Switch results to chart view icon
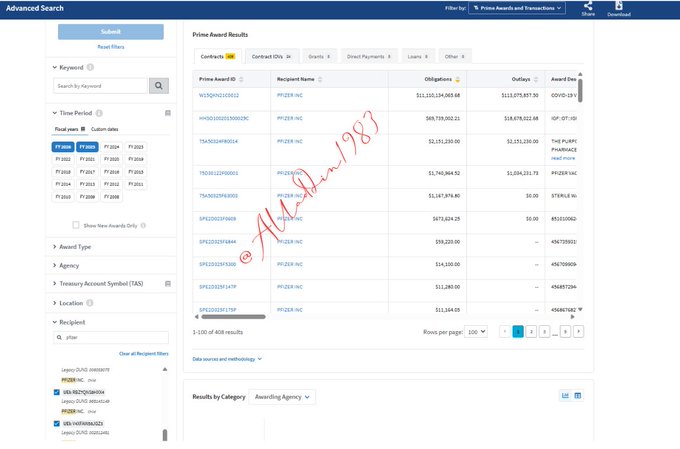The height and width of the screenshot is (449, 680). pos(565,396)
